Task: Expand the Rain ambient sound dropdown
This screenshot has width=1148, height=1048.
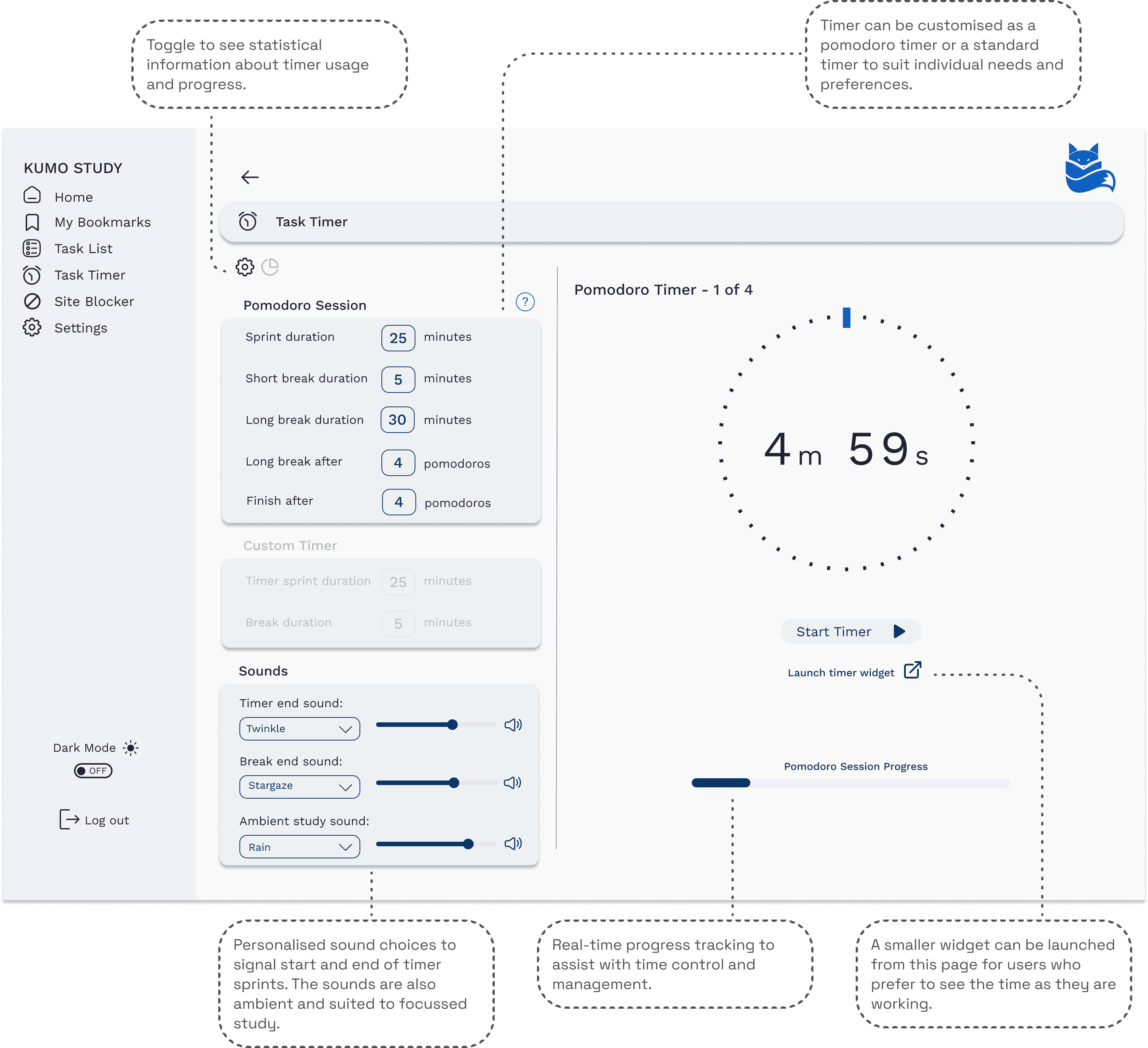Action: point(299,847)
